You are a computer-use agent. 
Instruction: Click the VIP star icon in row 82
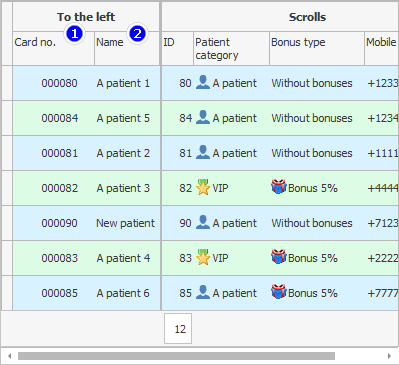(203, 187)
